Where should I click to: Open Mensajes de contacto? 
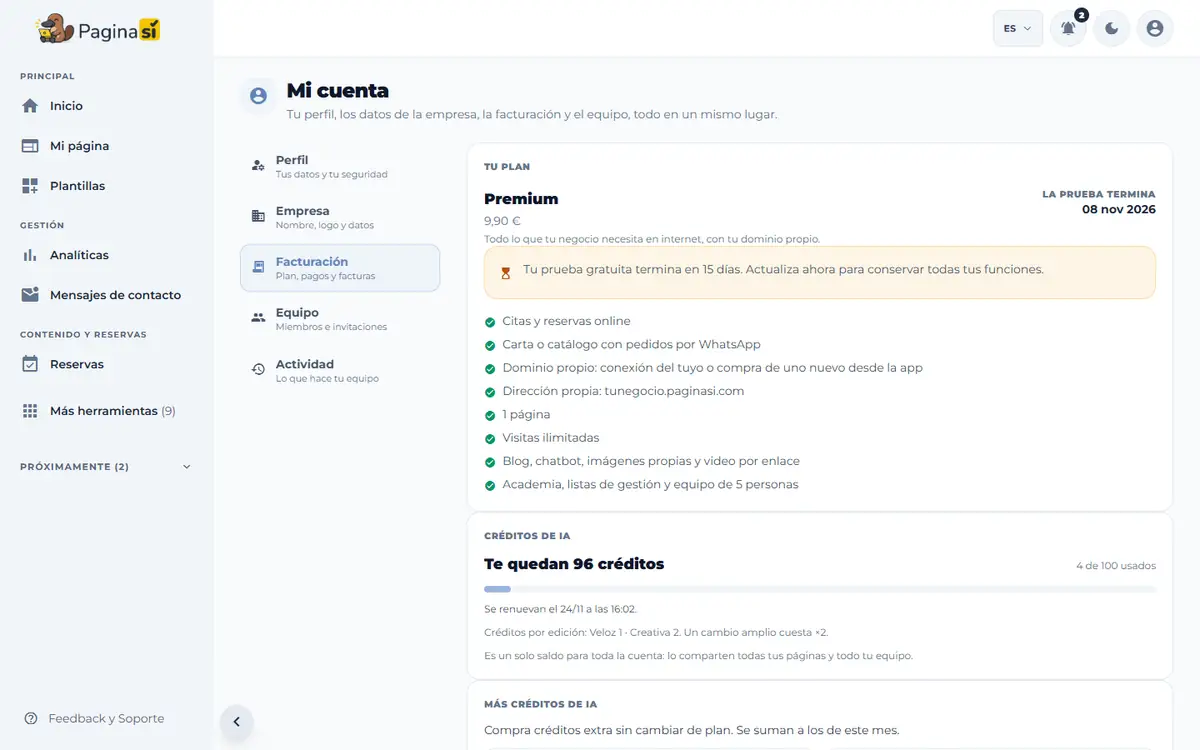[106, 295]
